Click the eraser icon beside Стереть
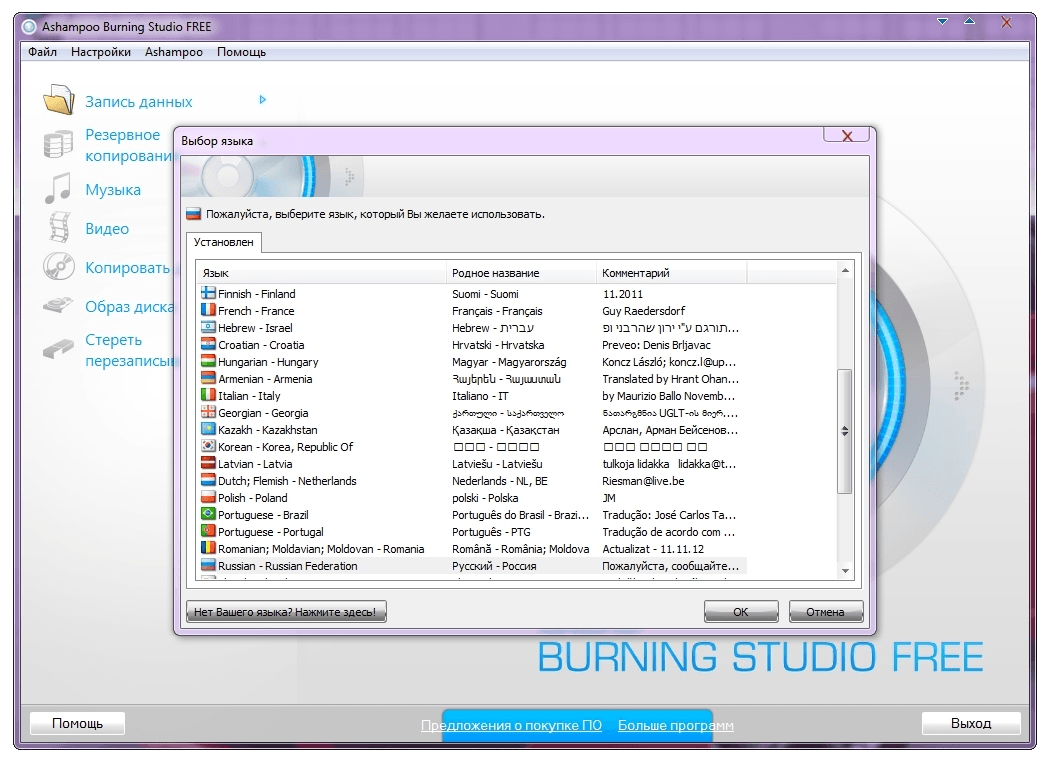 pyautogui.click(x=58, y=348)
